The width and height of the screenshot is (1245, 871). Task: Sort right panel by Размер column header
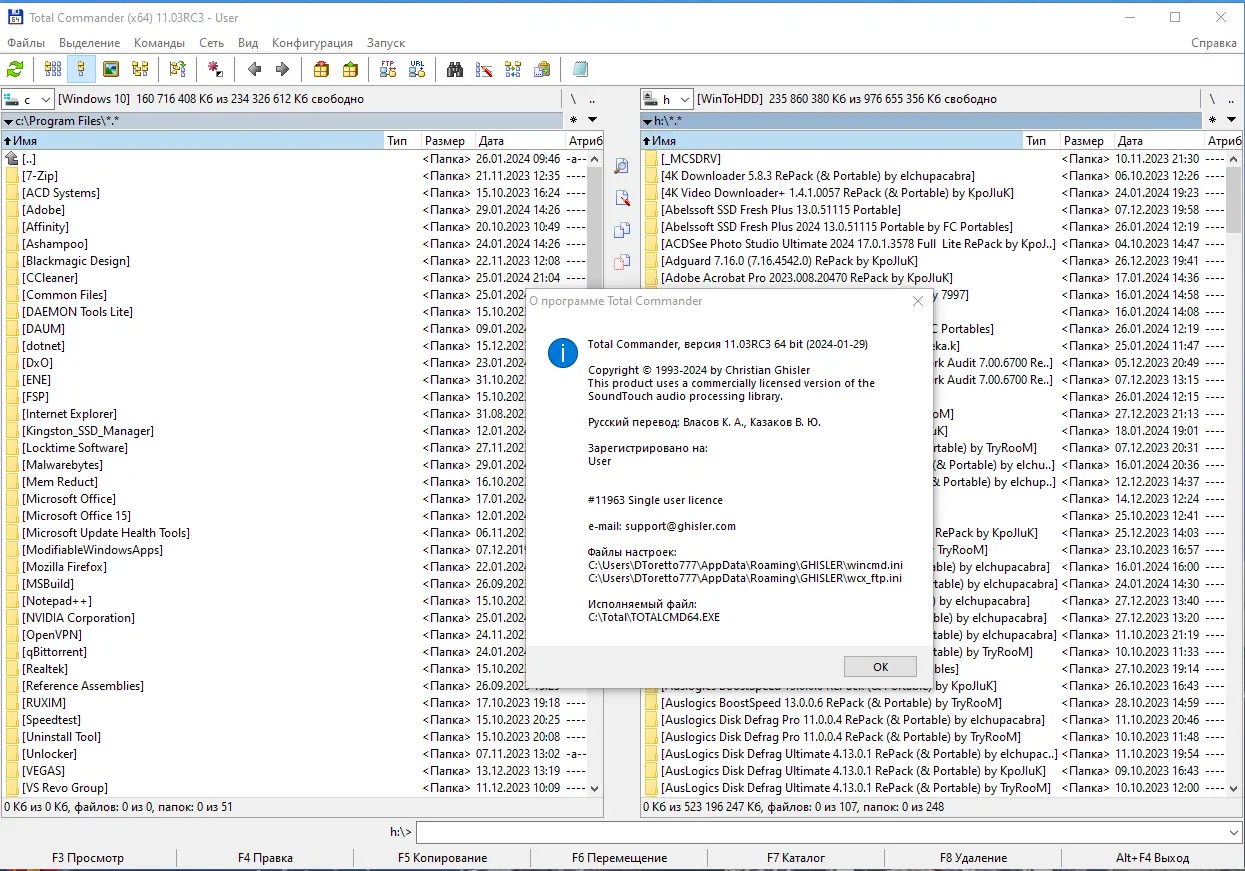1087,141
